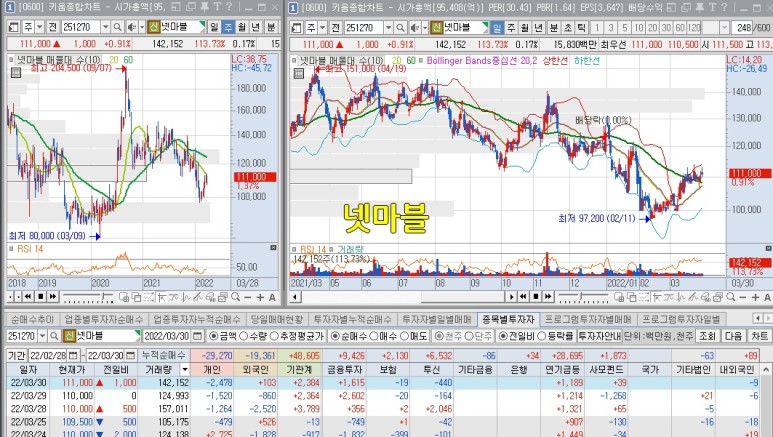Click T font icon in left chart title bar

pos(217,7)
